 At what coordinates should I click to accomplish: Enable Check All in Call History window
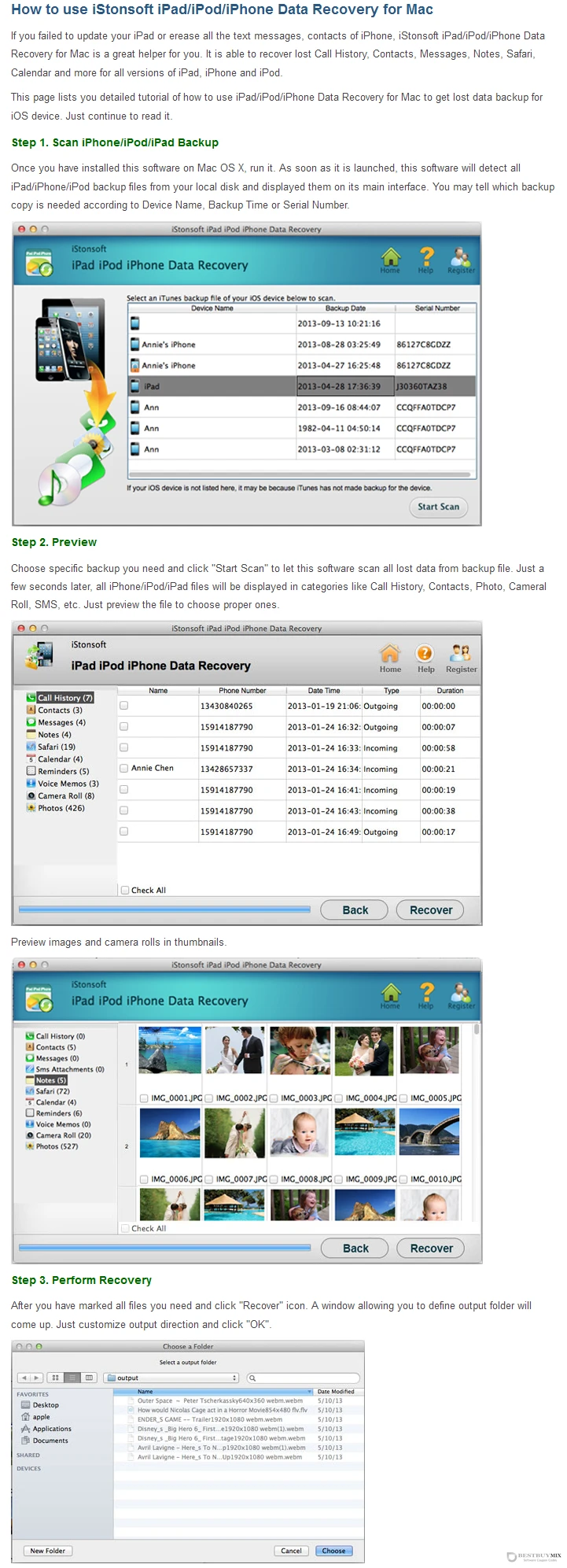[124, 890]
